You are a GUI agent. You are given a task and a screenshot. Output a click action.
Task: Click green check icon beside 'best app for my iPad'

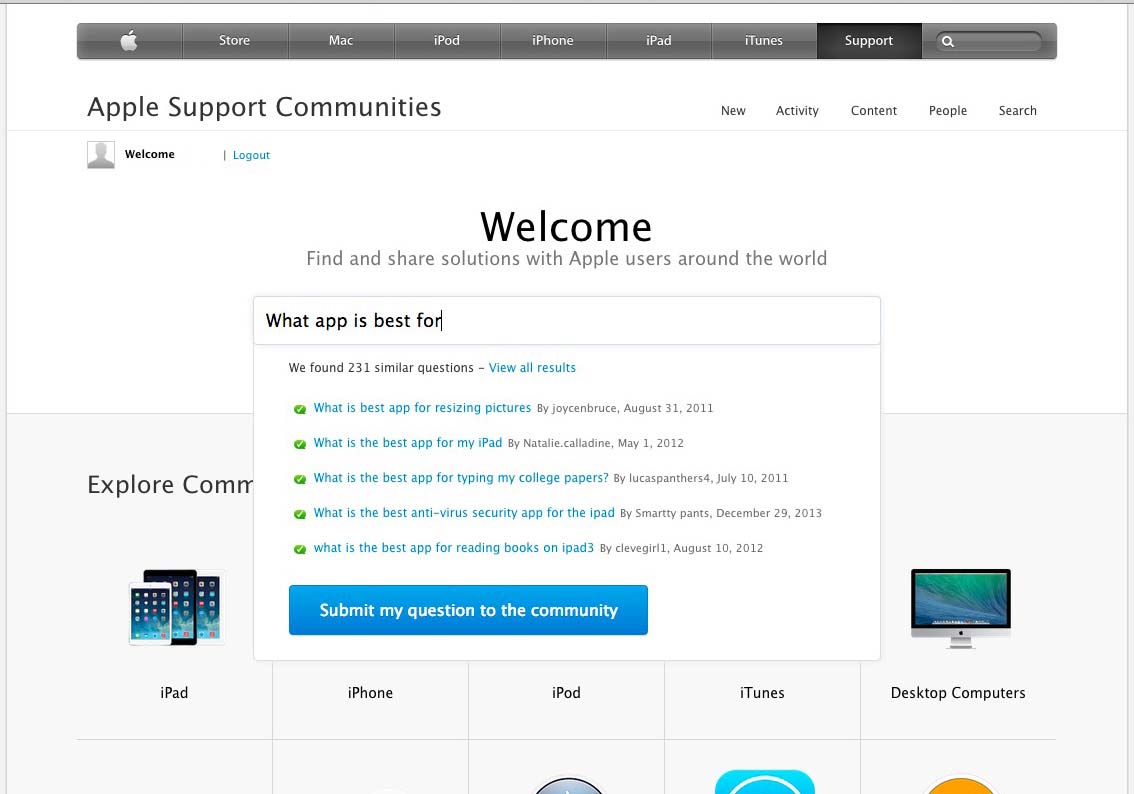(x=299, y=444)
